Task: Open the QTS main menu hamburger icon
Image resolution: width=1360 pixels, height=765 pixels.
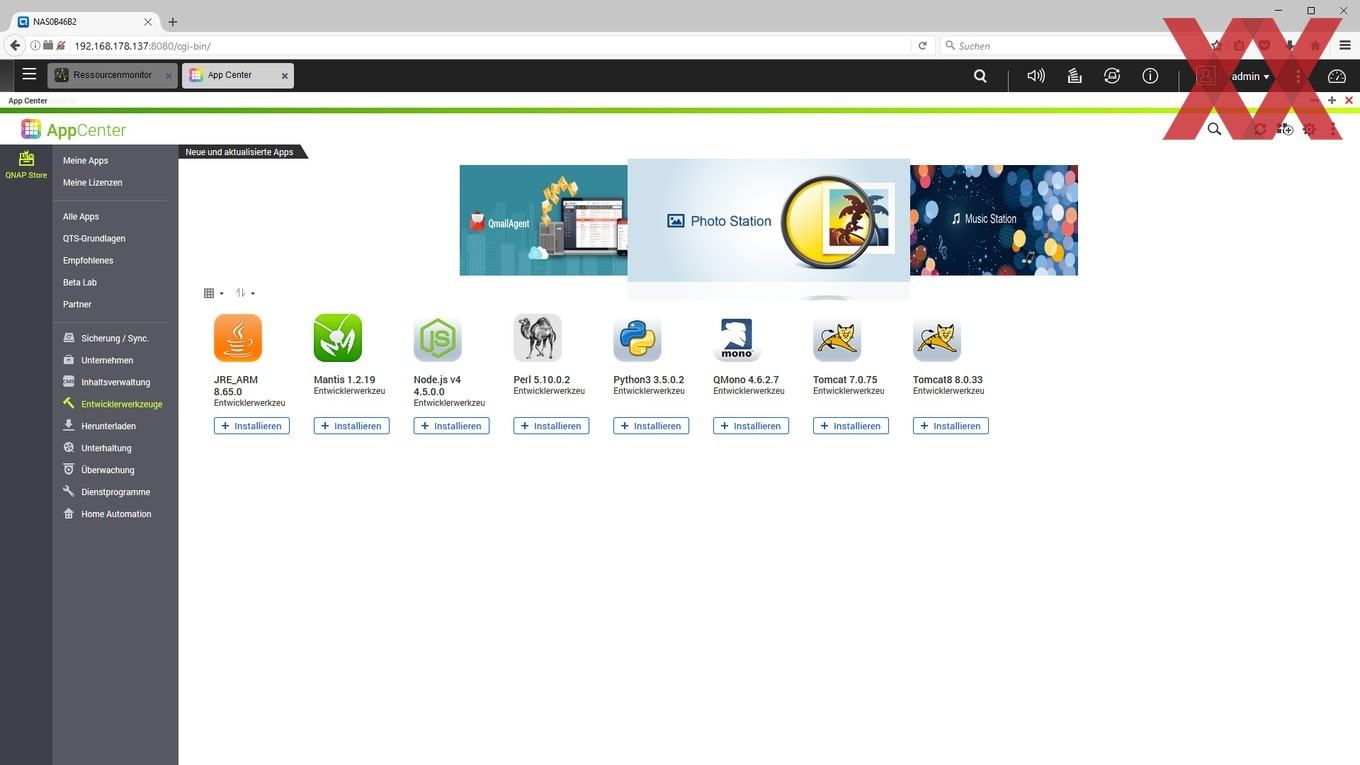Action: [x=29, y=74]
